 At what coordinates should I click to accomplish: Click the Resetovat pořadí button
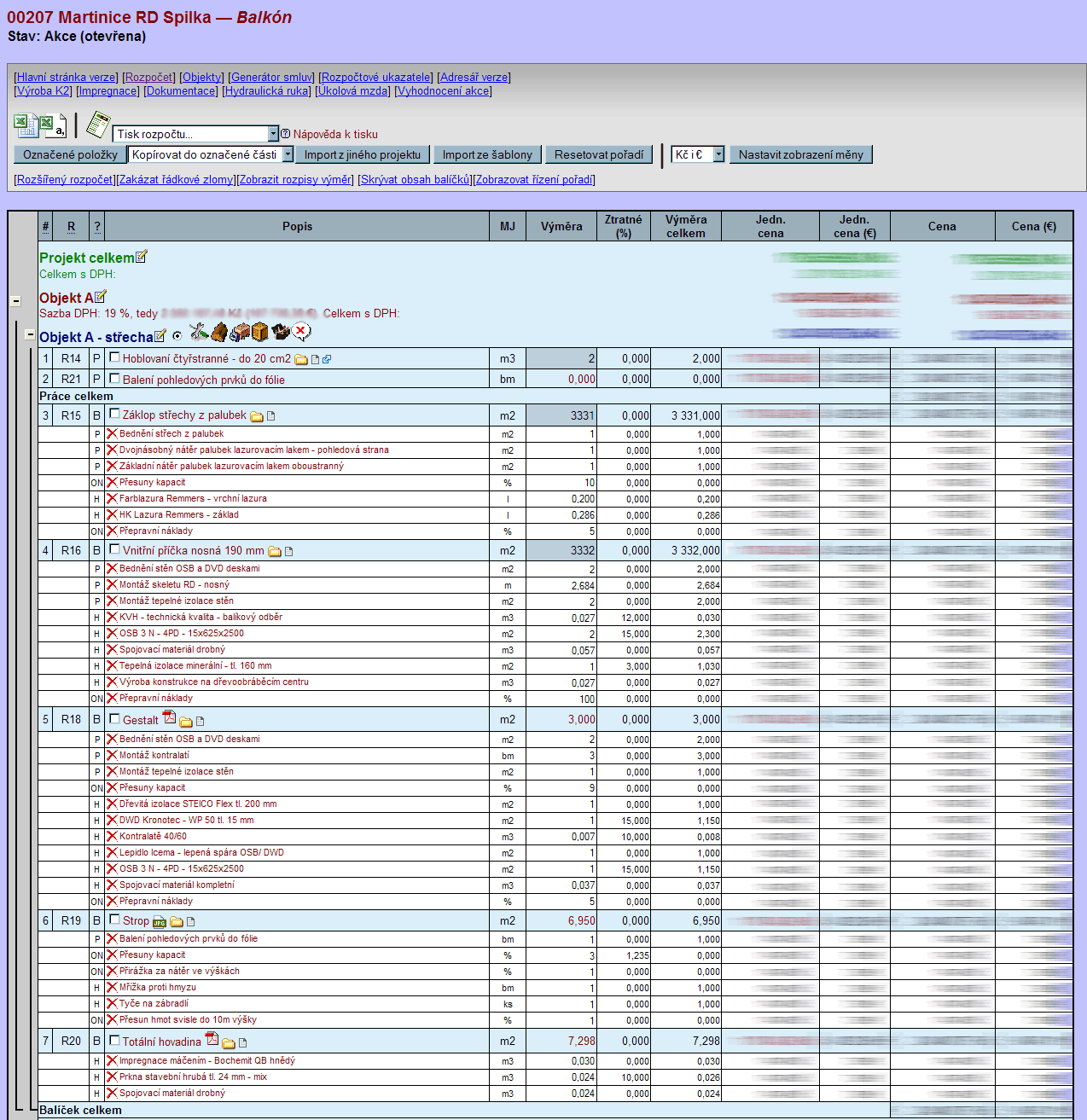pos(599,154)
